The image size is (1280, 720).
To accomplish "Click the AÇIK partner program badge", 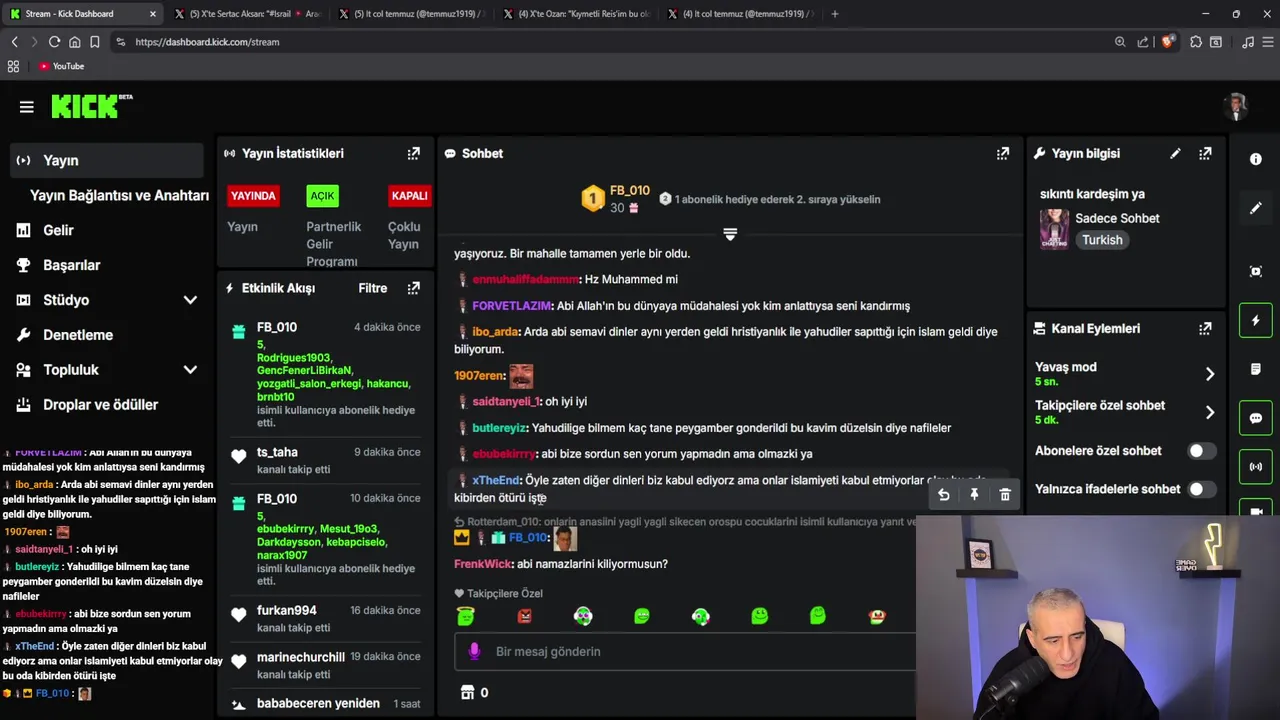I will [x=322, y=195].
